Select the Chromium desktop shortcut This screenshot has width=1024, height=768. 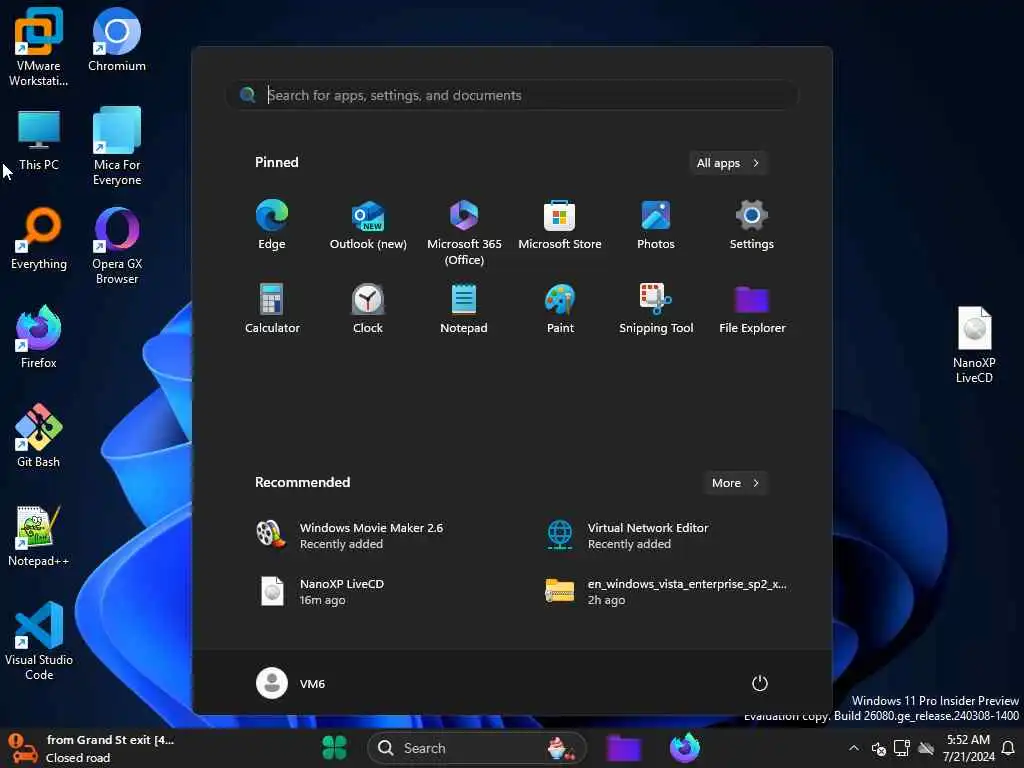117,39
